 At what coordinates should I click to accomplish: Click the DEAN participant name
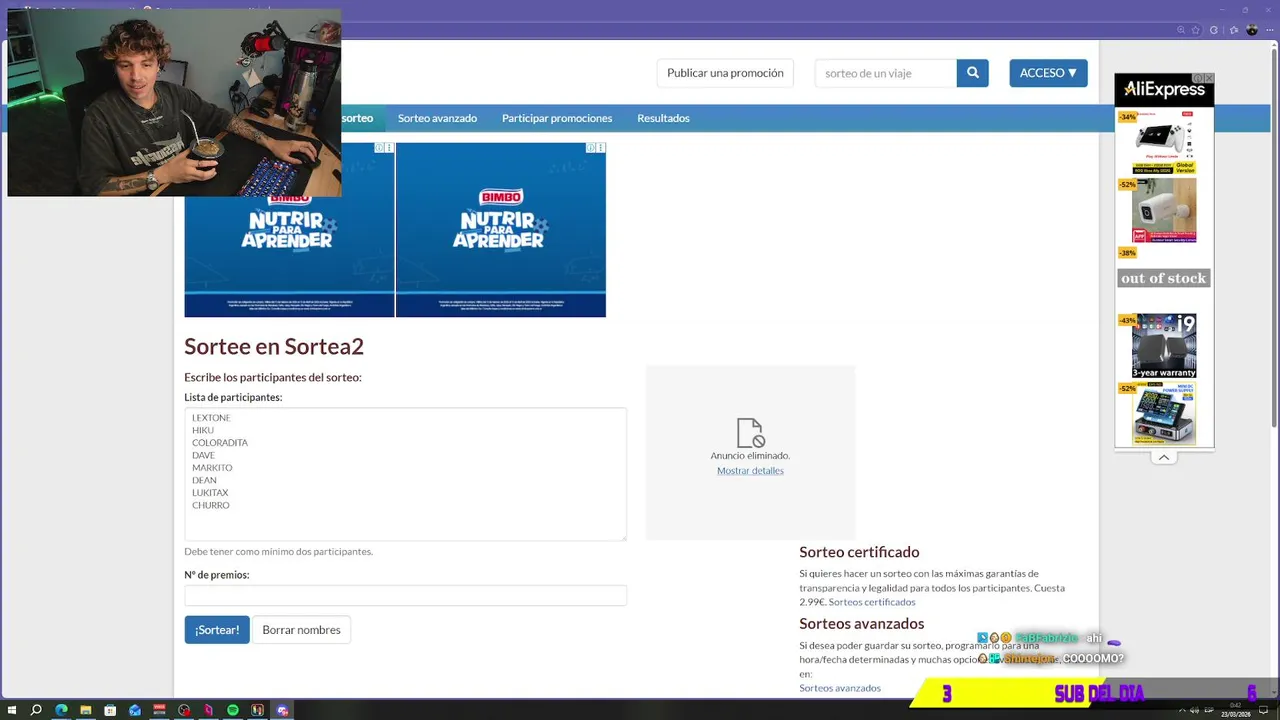(204, 480)
